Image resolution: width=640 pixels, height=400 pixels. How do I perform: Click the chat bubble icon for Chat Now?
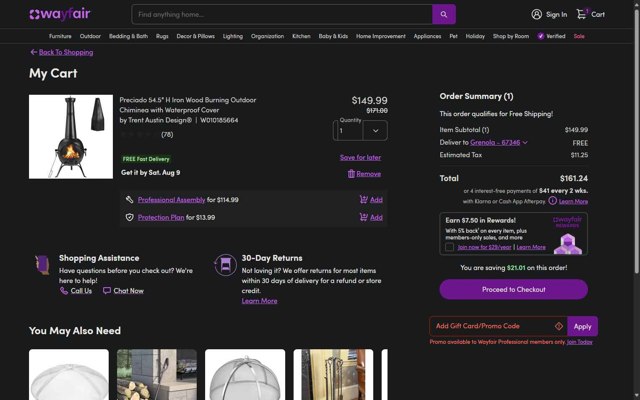point(107,291)
